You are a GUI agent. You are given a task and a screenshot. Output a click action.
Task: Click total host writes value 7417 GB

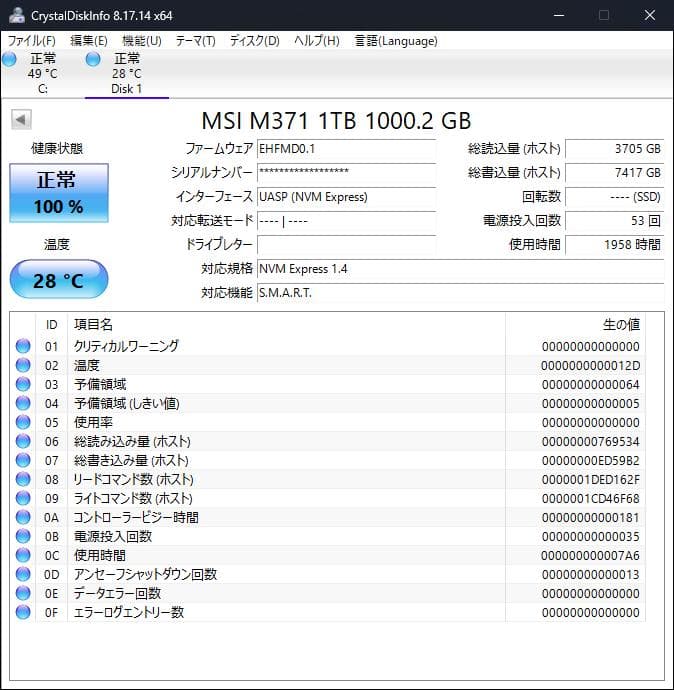coord(615,172)
